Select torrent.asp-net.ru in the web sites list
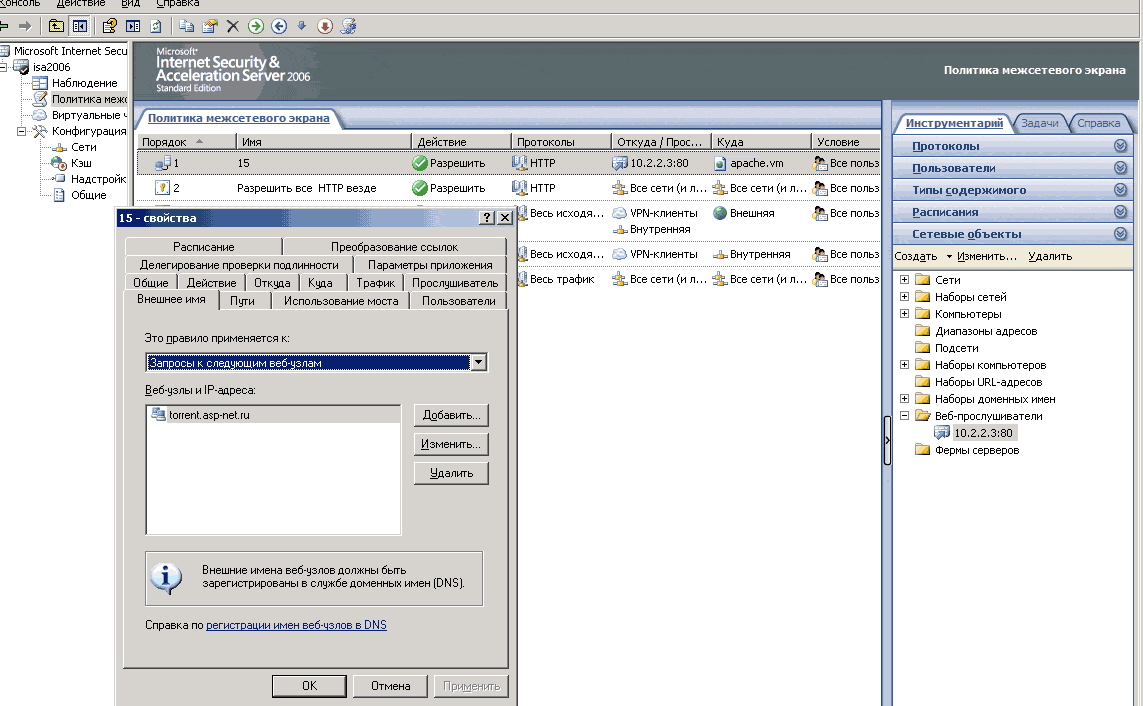 click(x=209, y=415)
